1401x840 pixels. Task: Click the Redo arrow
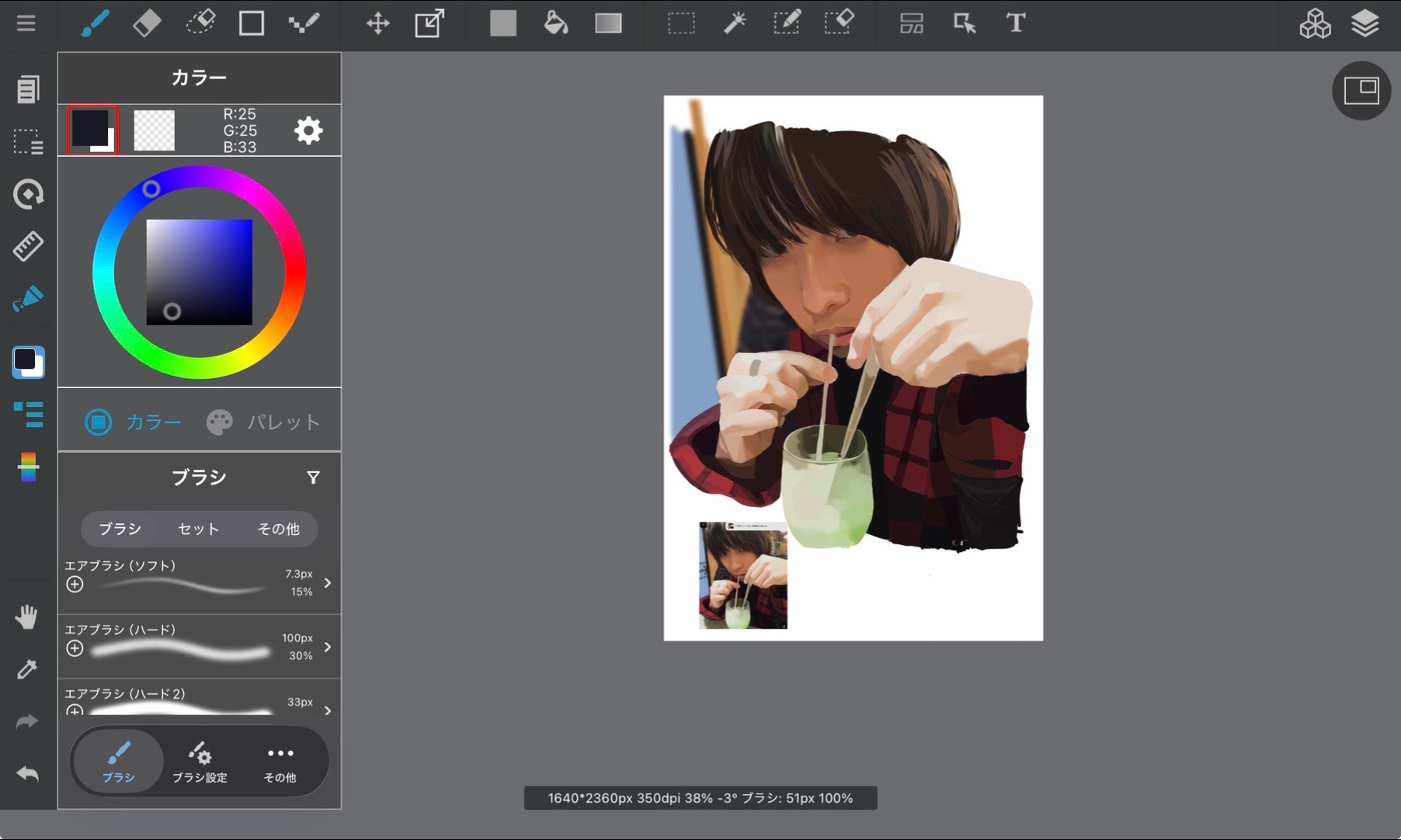tap(26, 721)
